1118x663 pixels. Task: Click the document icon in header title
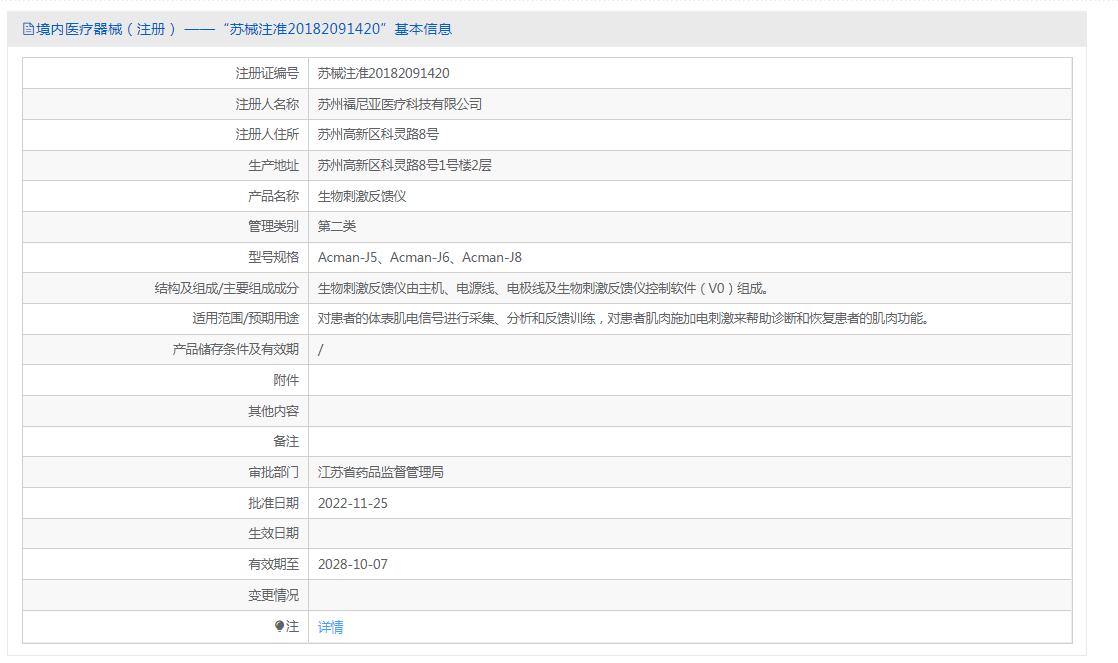point(28,29)
